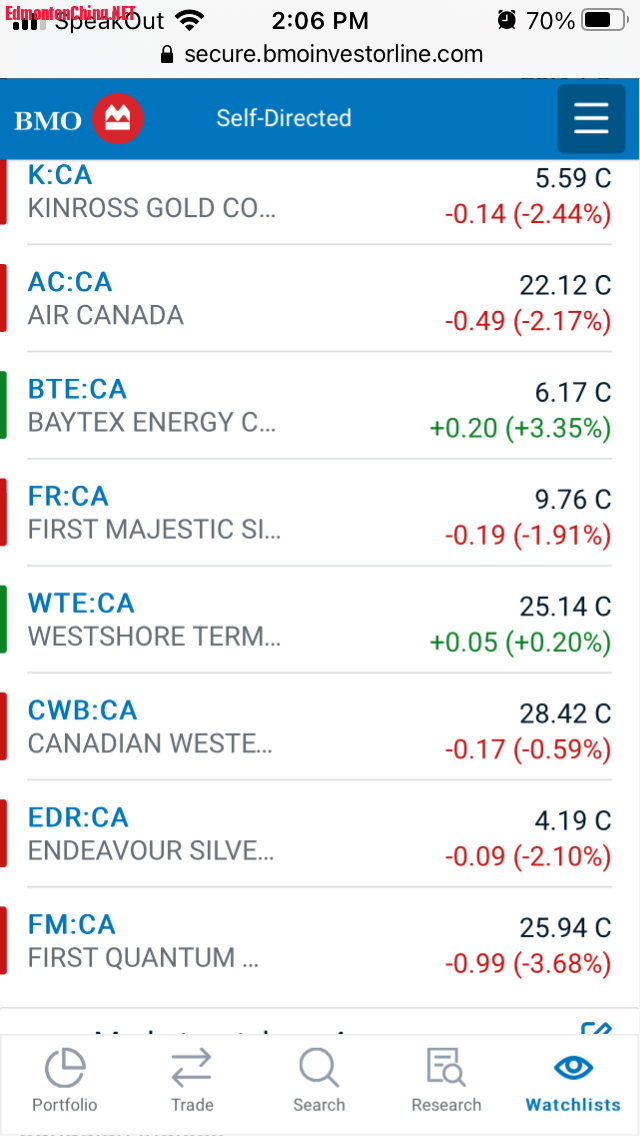Viewport: 640px width, 1136px height.
Task: Open the hamburger menu
Action: coord(591,119)
